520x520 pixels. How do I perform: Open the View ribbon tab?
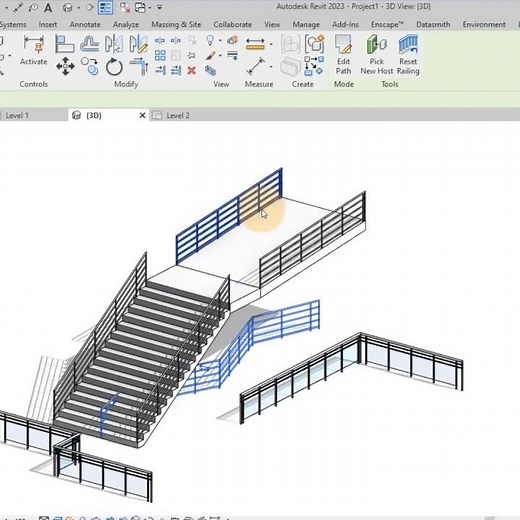[x=272, y=24]
